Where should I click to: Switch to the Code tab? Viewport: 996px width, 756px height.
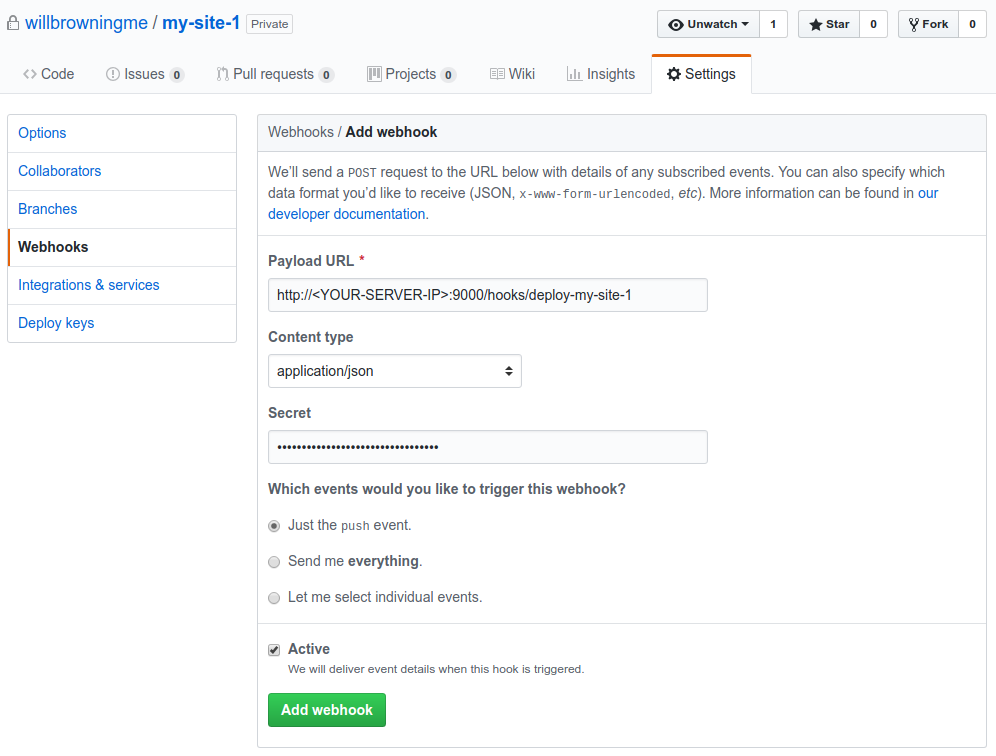[x=48, y=74]
